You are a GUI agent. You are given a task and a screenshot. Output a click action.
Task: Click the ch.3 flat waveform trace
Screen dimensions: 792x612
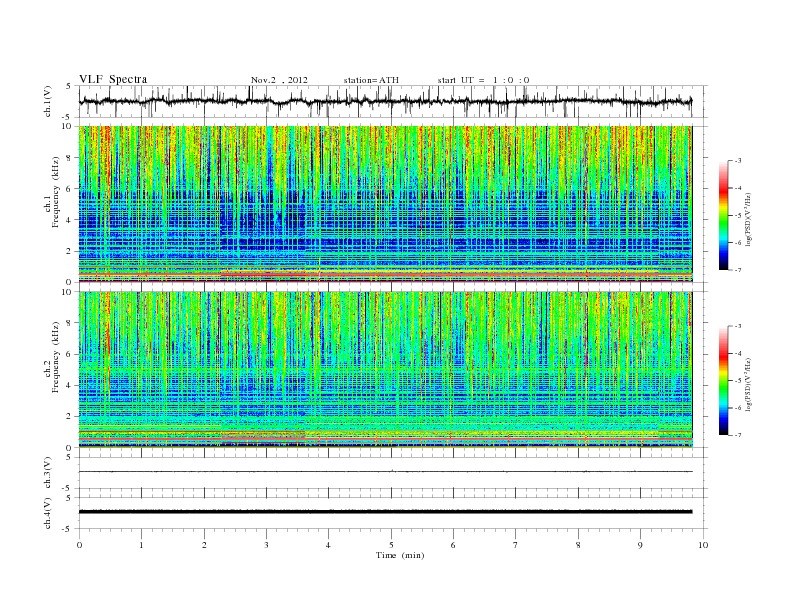pos(385,472)
